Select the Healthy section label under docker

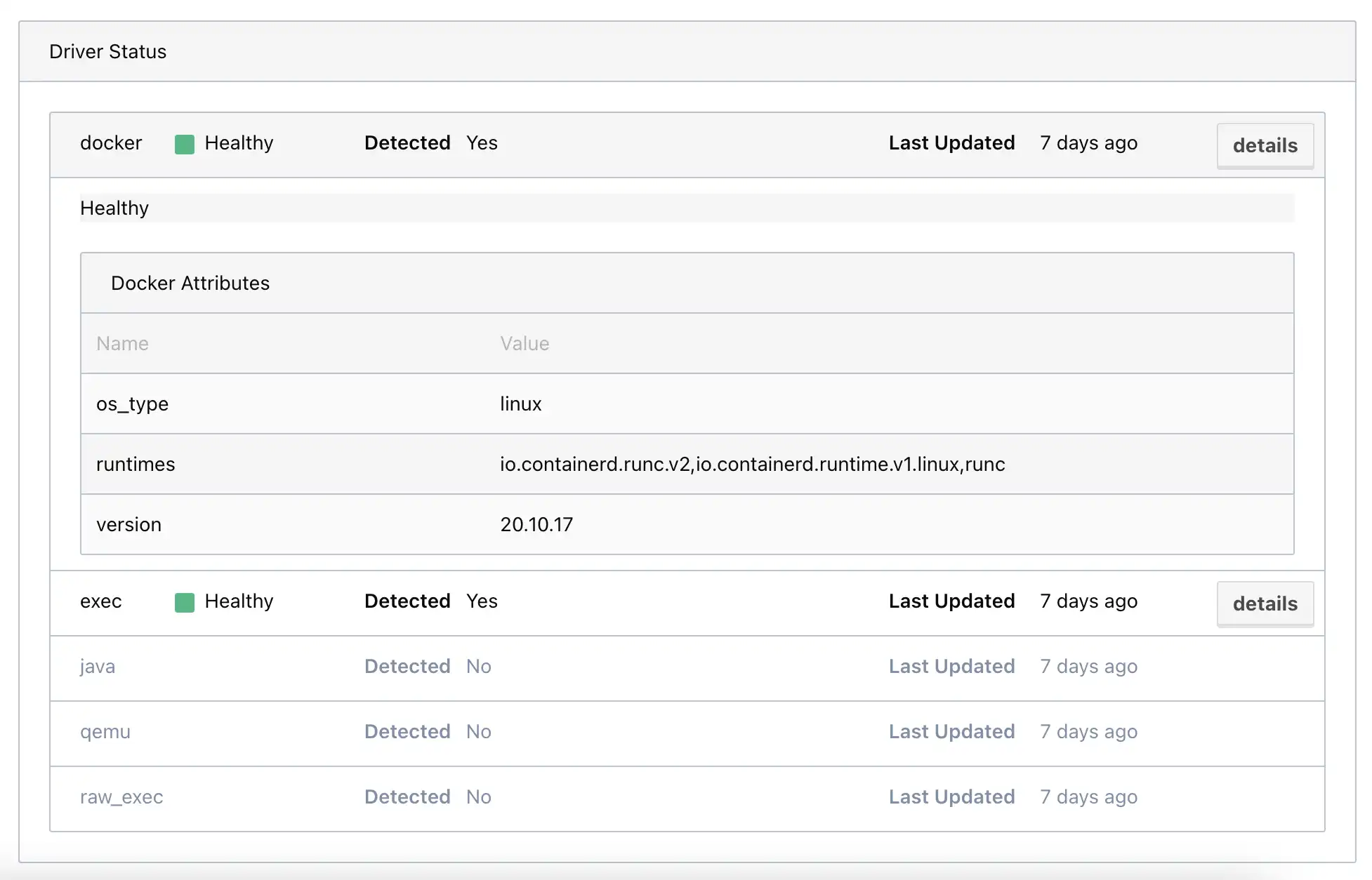114,208
